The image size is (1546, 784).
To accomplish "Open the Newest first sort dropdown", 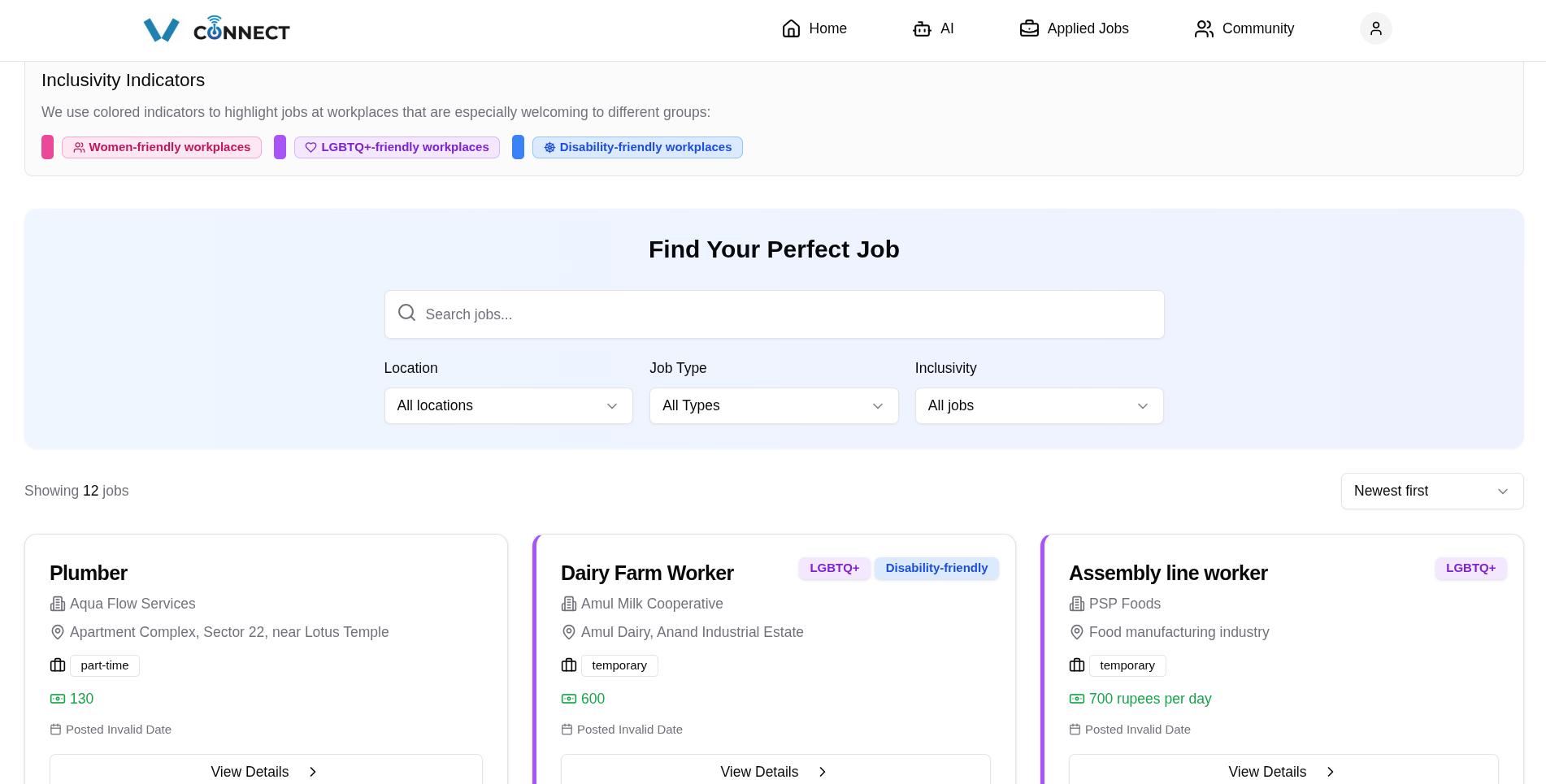I will point(1431,491).
